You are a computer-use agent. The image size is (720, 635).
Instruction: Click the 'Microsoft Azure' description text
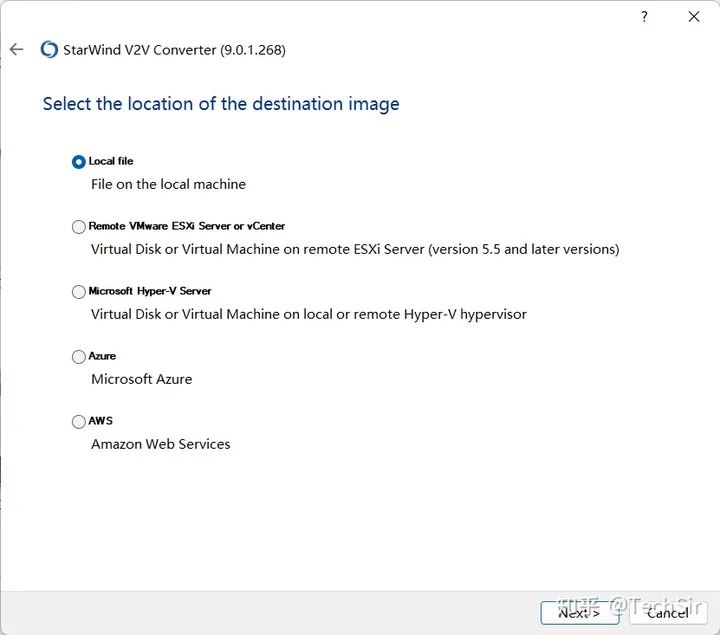click(x=141, y=379)
